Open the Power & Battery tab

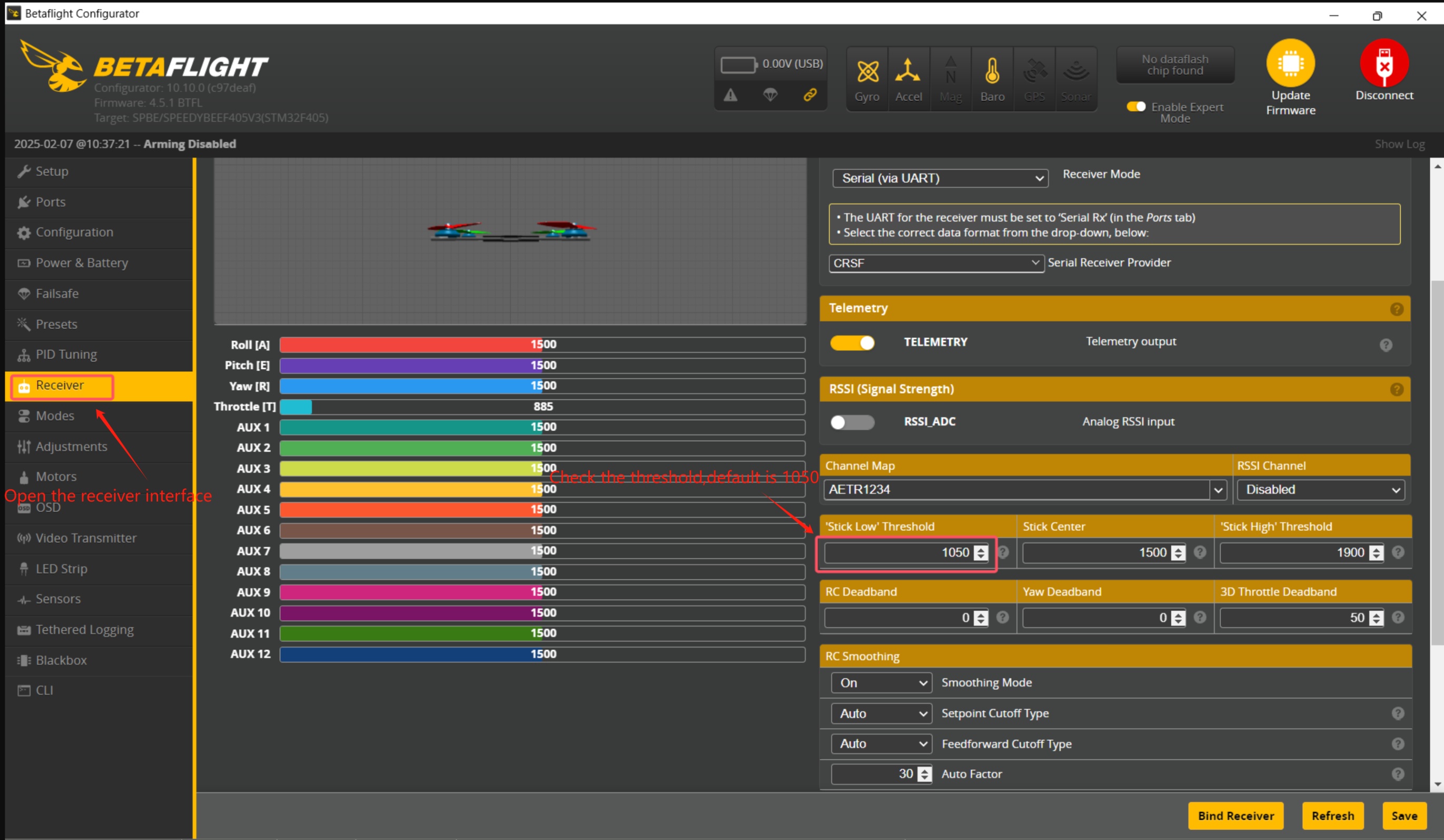(x=98, y=263)
